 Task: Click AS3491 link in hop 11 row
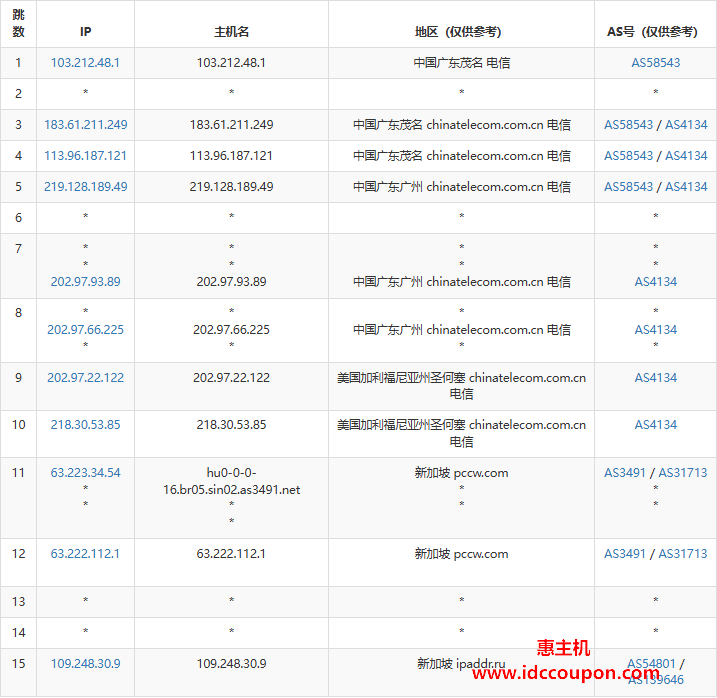(625, 473)
